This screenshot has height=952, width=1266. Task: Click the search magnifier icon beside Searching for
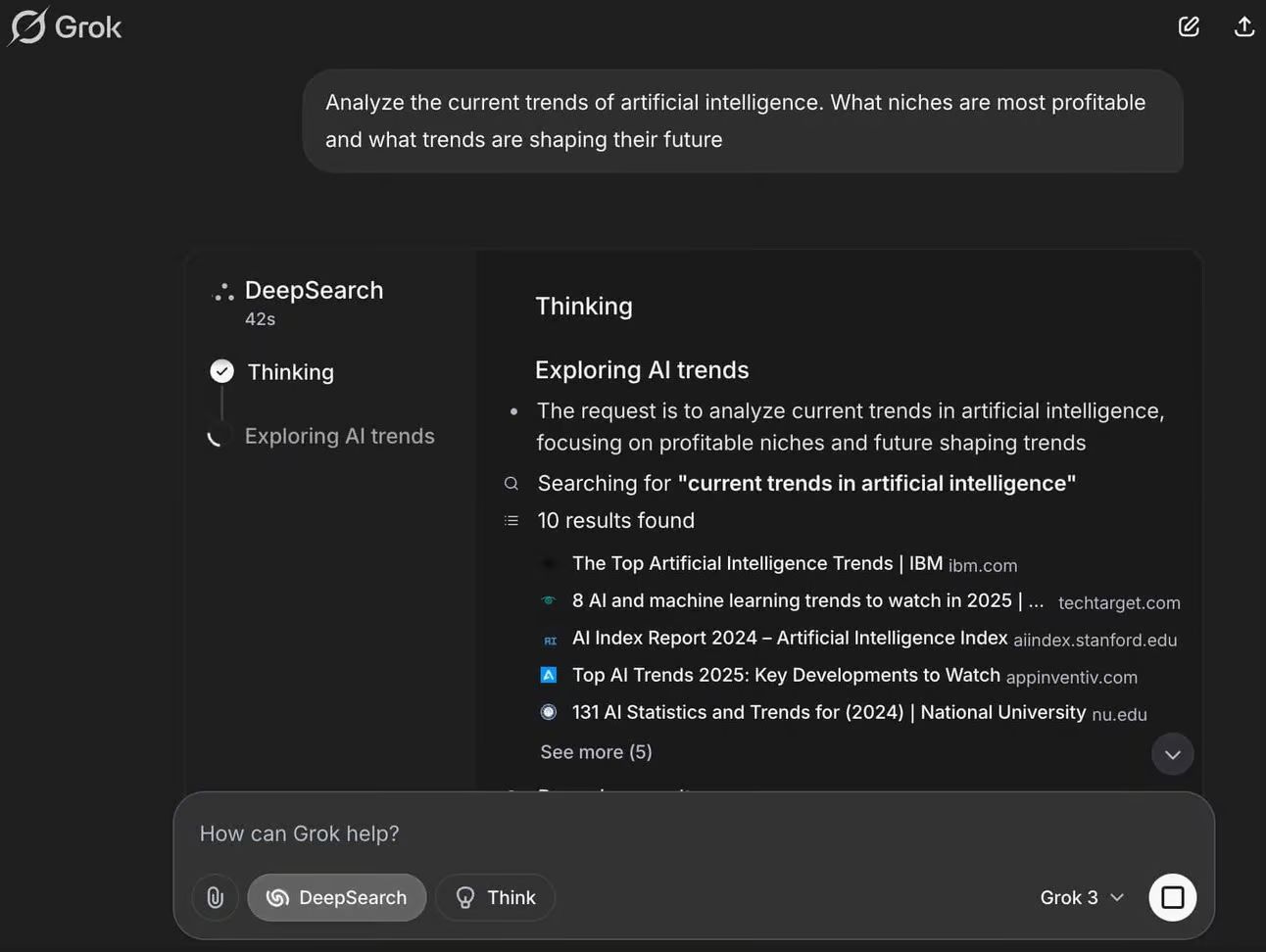[511, 484]
